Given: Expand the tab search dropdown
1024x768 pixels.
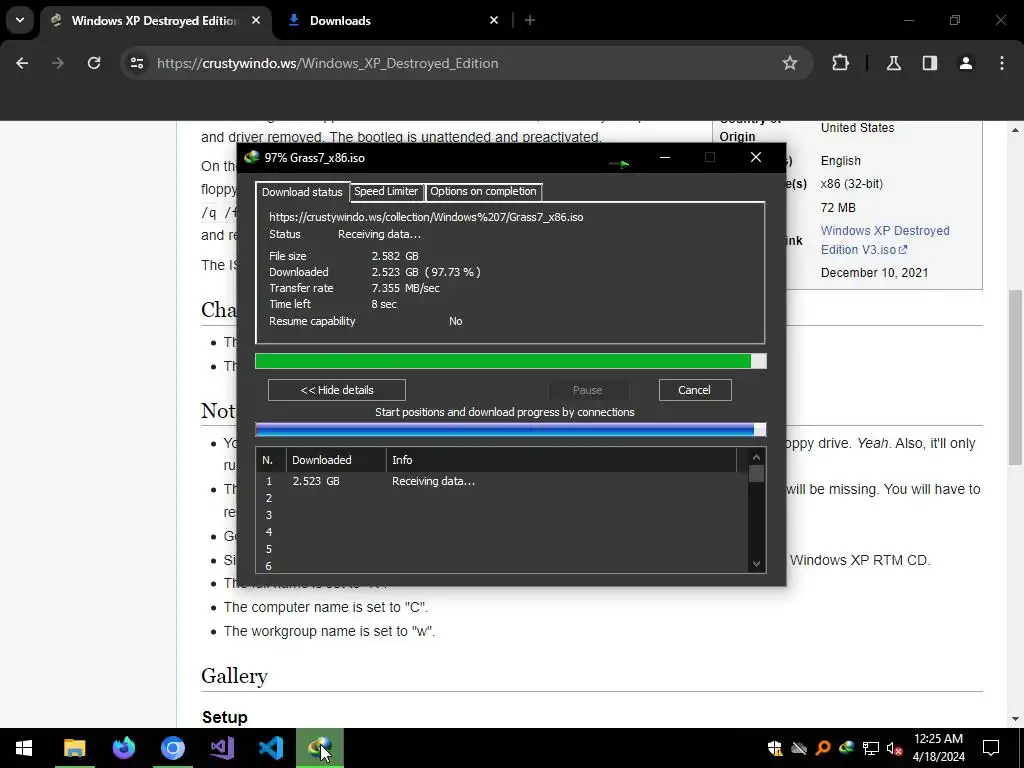Looking at the screenshot, I should [x=20, y=20].
